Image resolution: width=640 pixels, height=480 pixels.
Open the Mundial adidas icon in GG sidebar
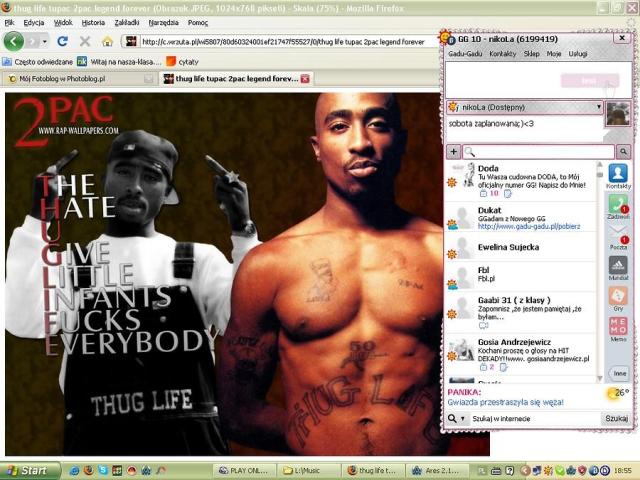coord(618,268)
